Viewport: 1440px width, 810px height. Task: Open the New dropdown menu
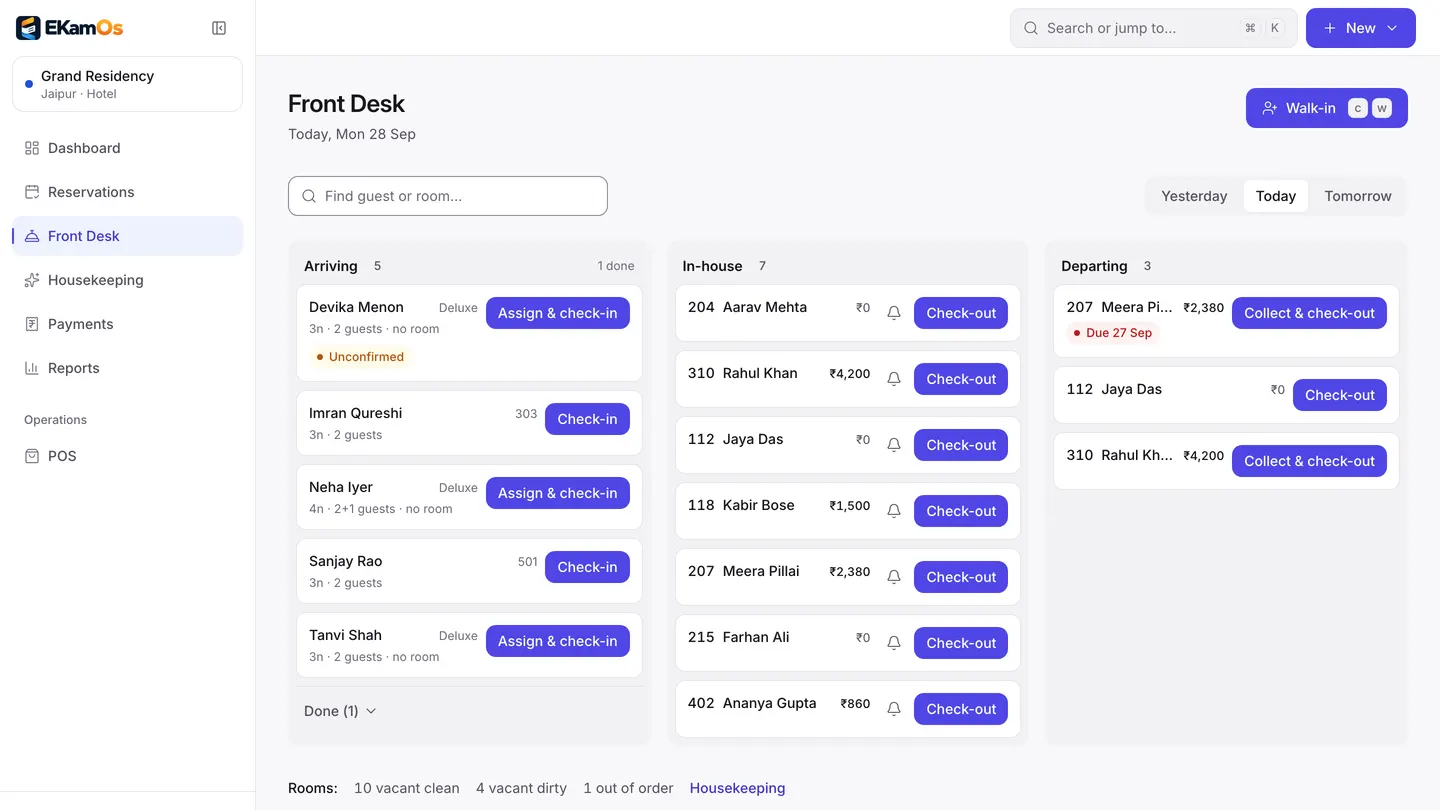coord(1361,28)
